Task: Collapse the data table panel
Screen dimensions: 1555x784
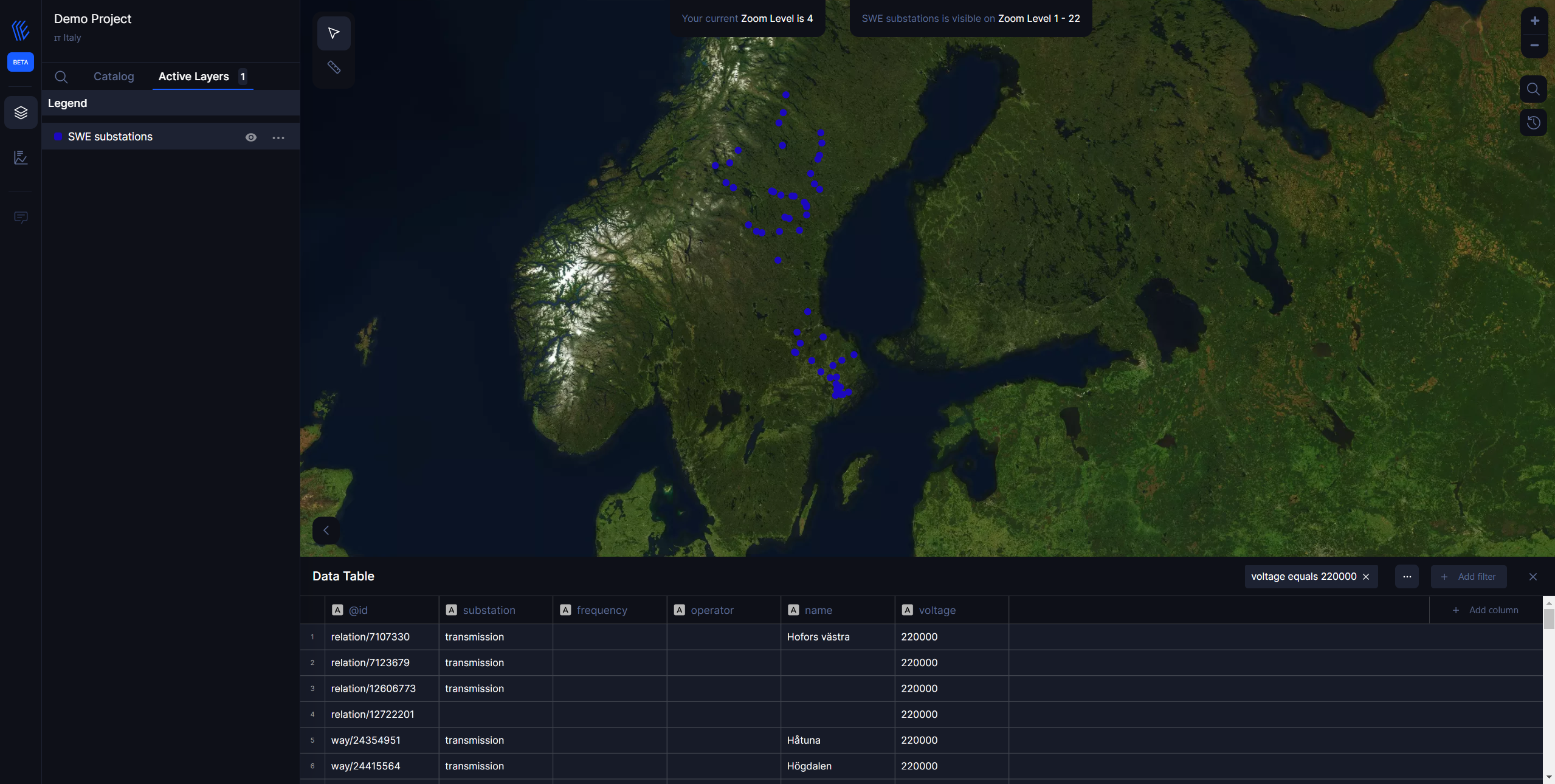Action: 1533,576
